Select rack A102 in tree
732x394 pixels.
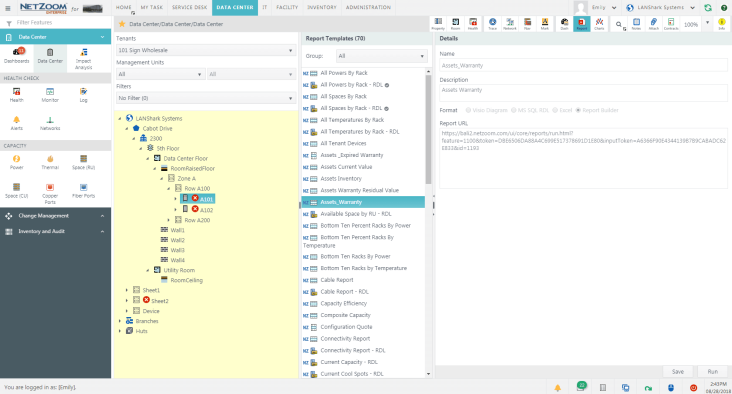[206, 210]
